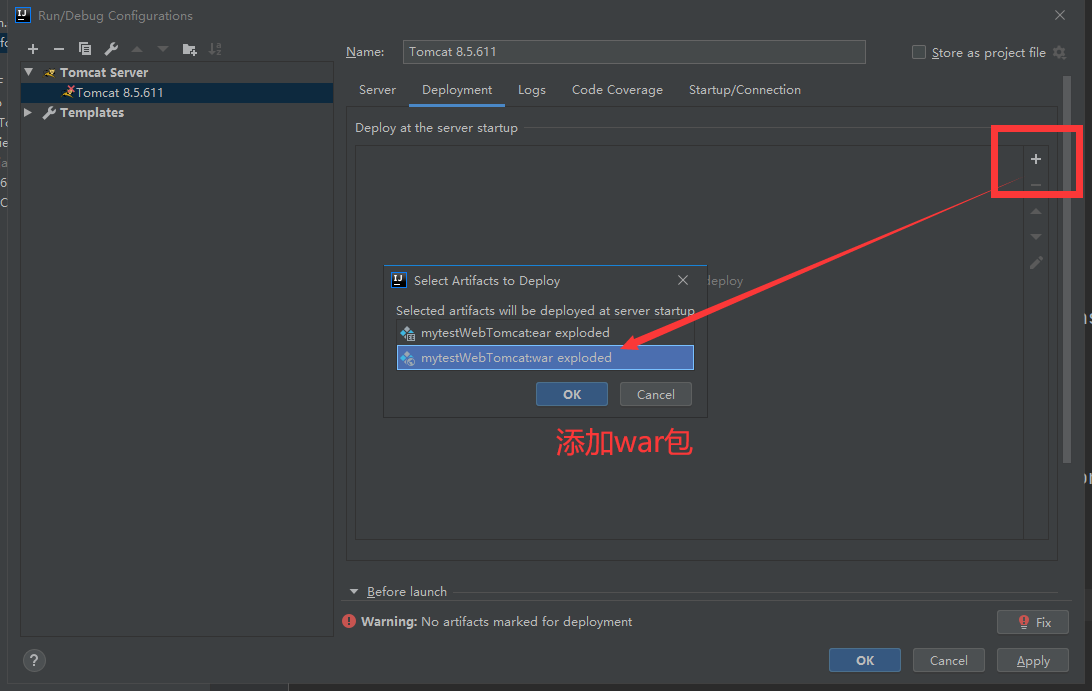The width and height of the screenshot is (1092, 691).
Task: Click OK in Run/Debug Configurations
Action: (x=864, y=660)
